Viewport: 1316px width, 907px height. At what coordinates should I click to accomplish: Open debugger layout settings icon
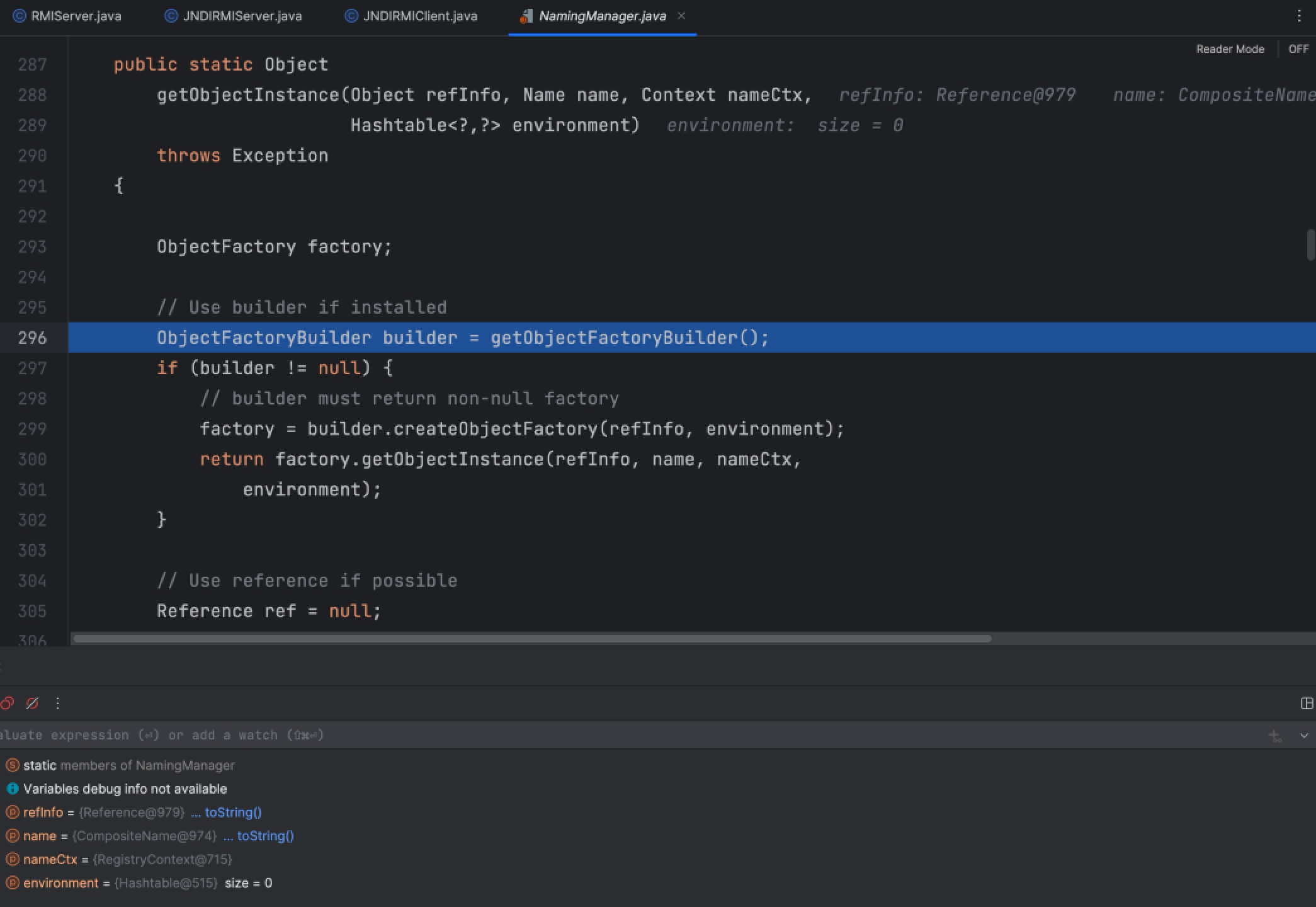[1307, 703]
